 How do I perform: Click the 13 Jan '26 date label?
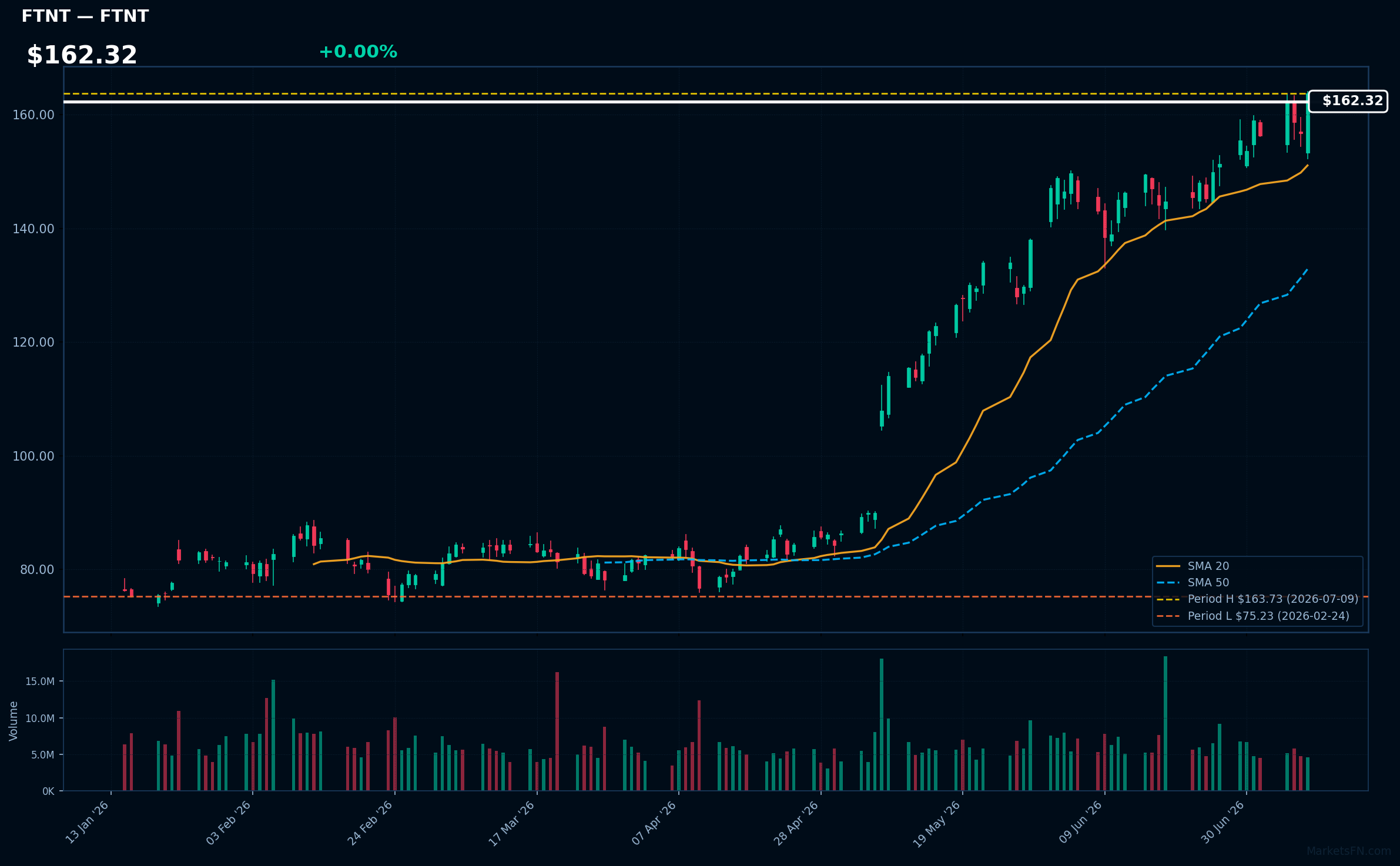(88, 823)
